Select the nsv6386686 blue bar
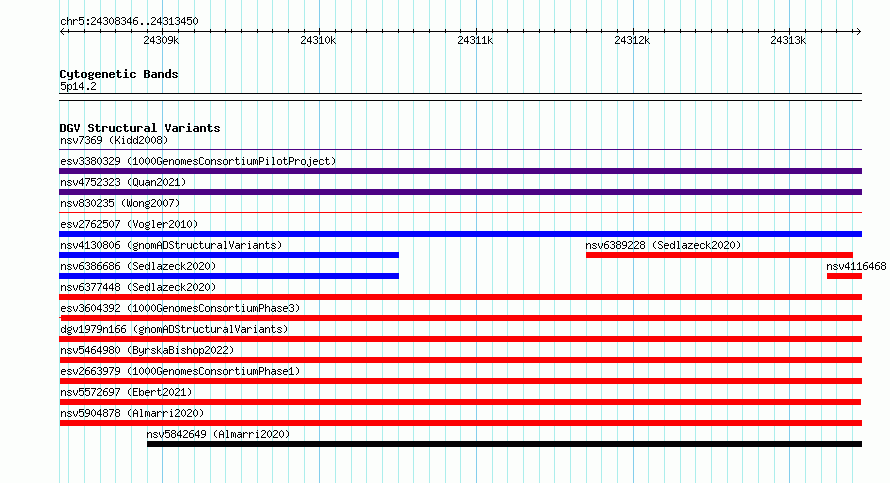Viewport: 890px width, 483px height. coord(229,276)
